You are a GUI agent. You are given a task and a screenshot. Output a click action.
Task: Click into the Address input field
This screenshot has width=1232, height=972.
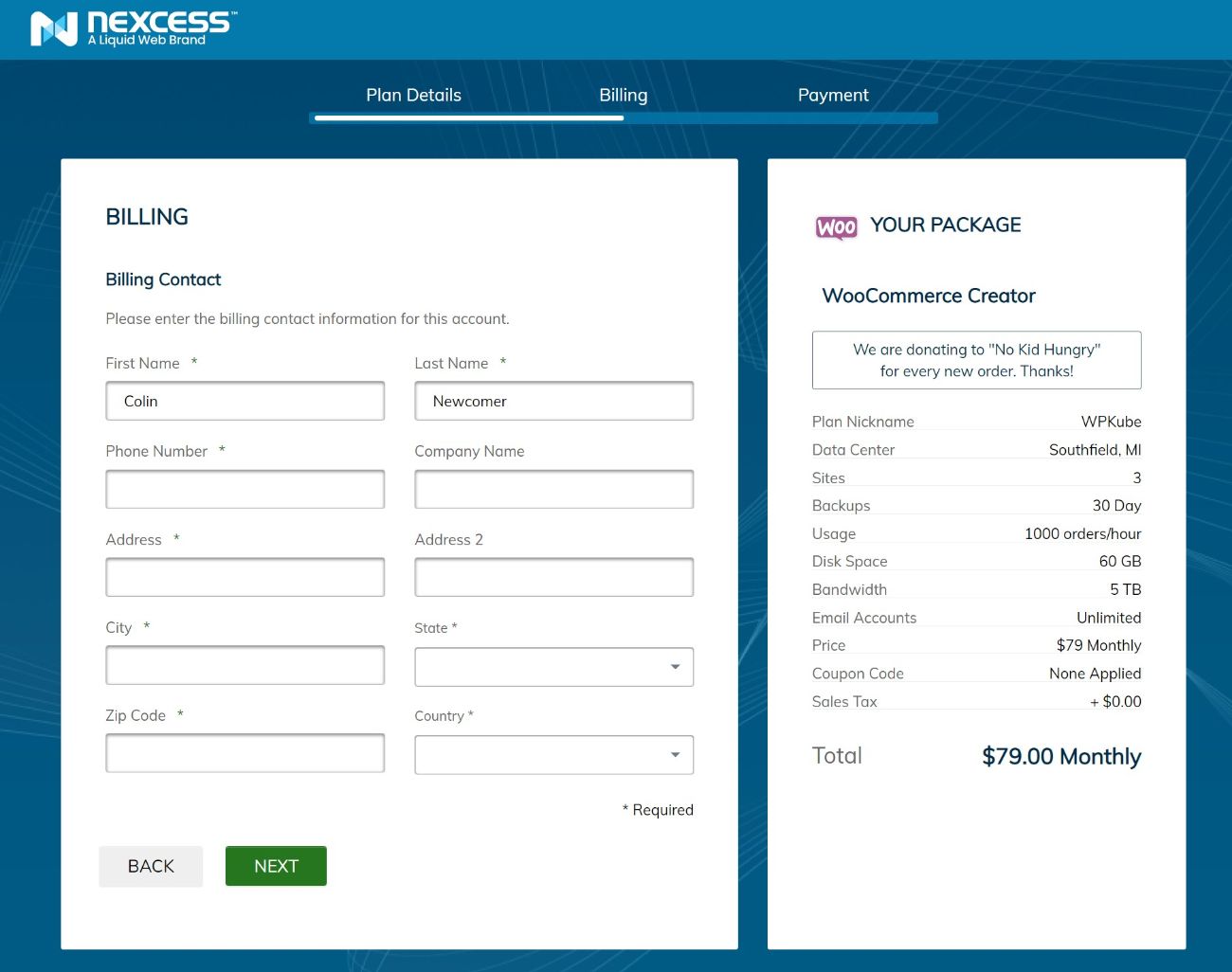(x=245, y=577)
